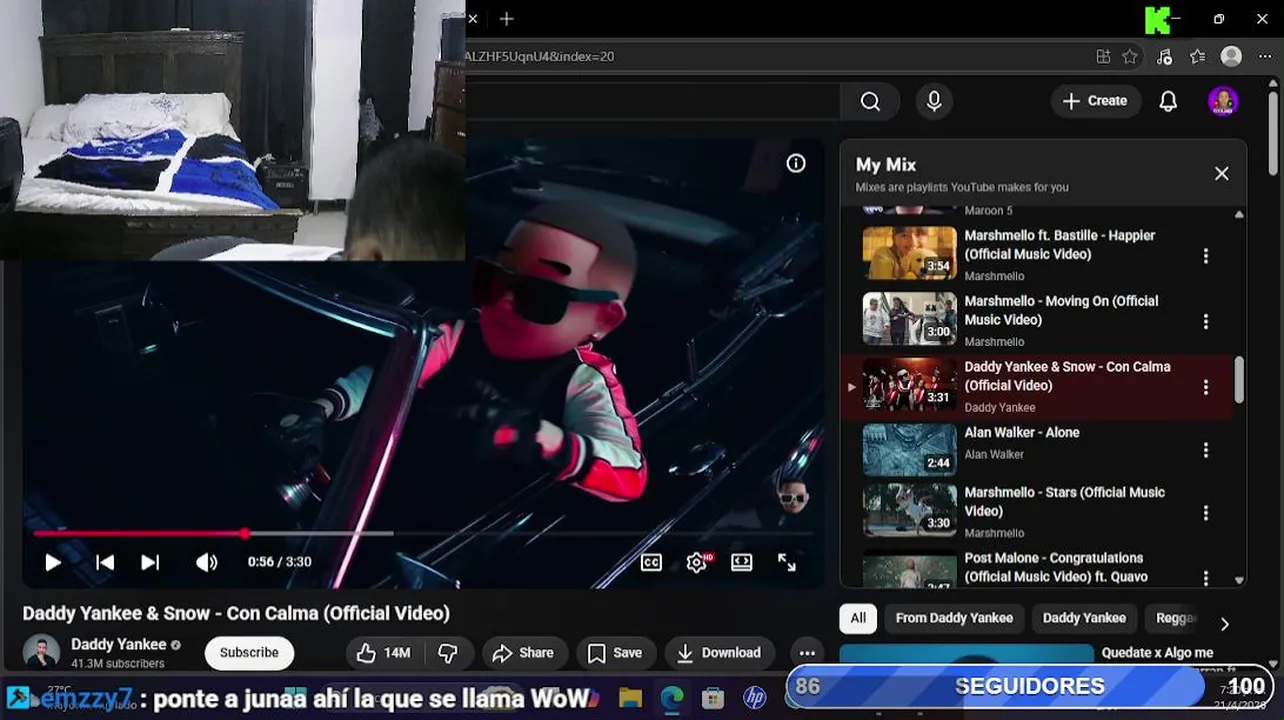Image resolution: width=1284 pixels, height=720 pixels.
Task: Click the YouTube search magnifier button
Action: pos(870,101)
